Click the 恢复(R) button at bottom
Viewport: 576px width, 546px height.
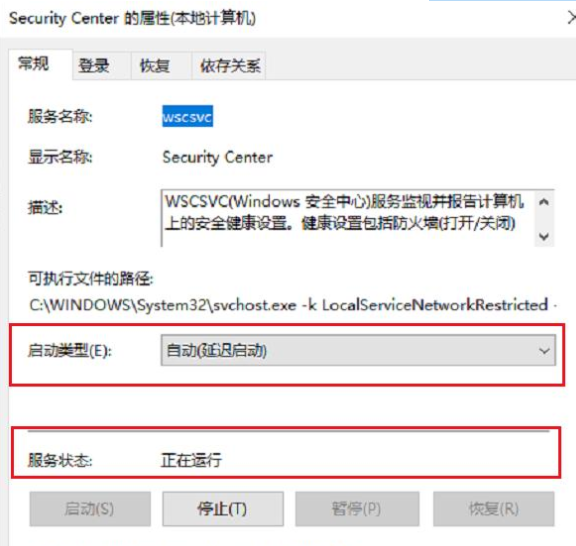coord(493,509)
